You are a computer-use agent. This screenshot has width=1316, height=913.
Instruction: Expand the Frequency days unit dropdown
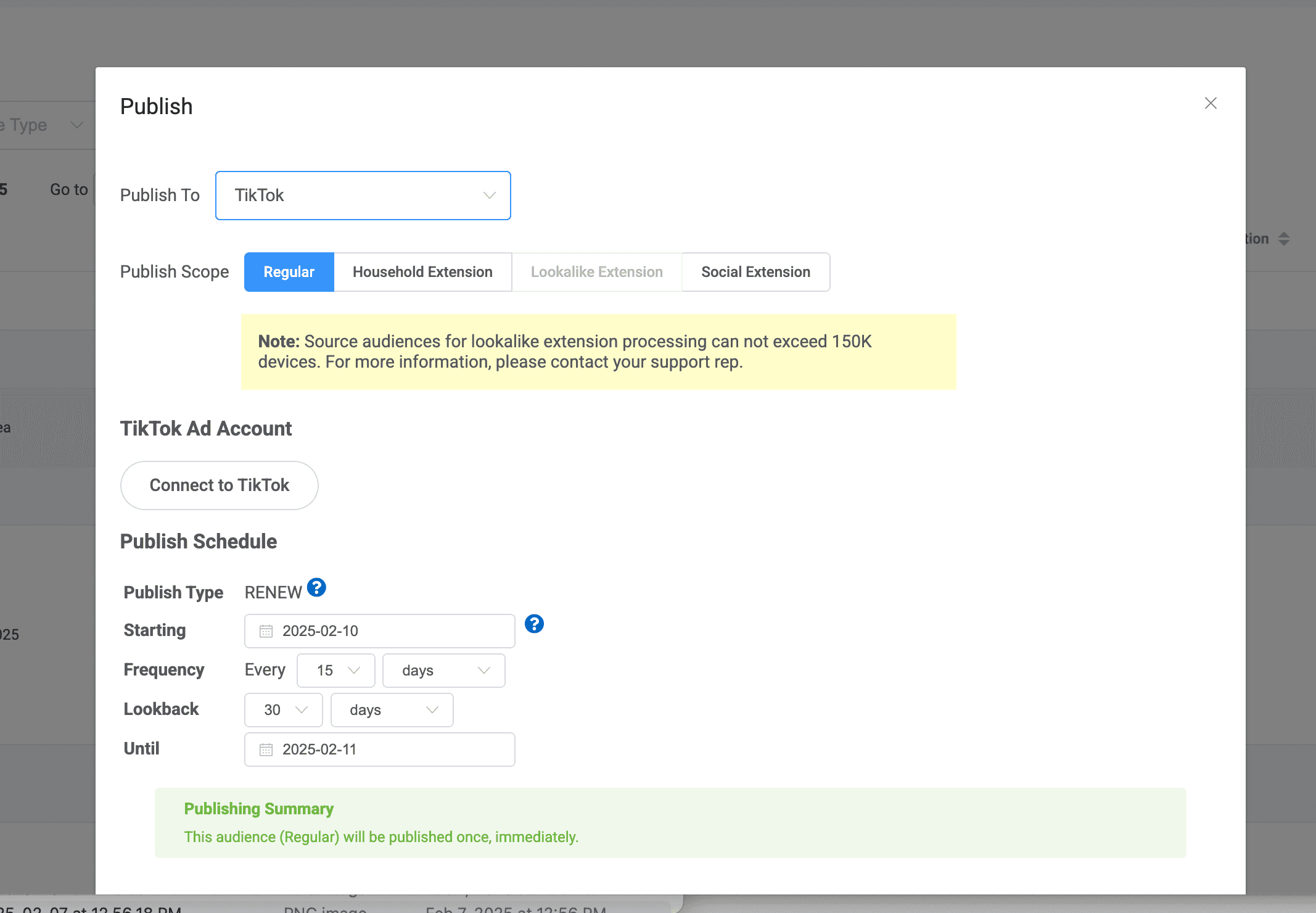coord(443,671)
